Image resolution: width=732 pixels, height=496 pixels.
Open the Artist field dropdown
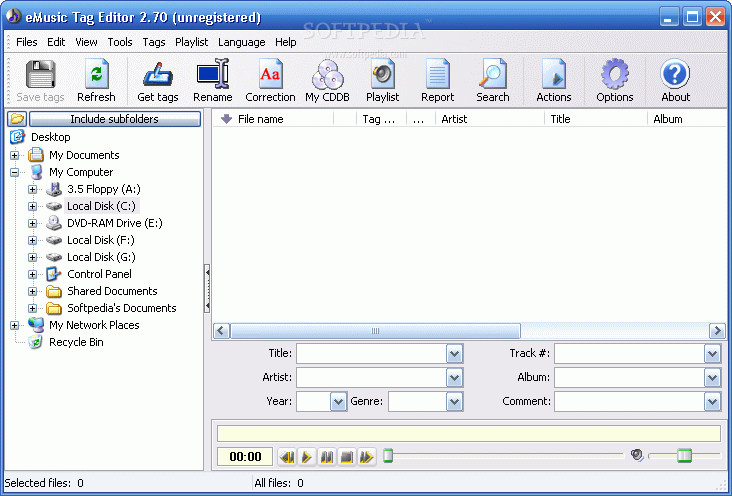(x=454, y=378)
